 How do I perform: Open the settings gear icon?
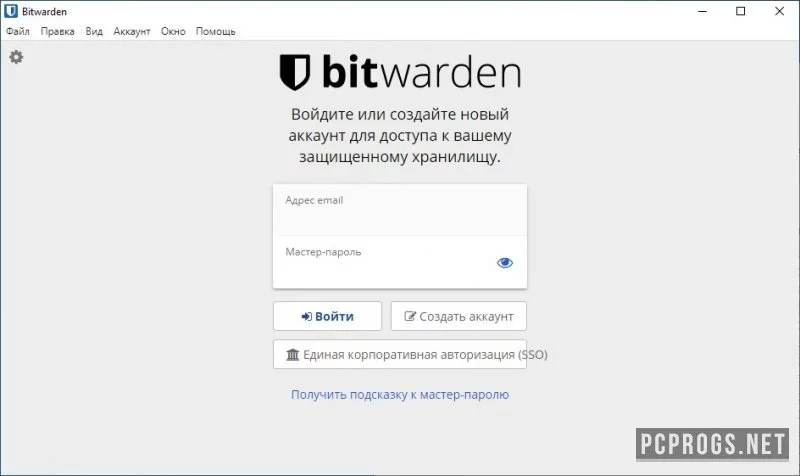16,57
